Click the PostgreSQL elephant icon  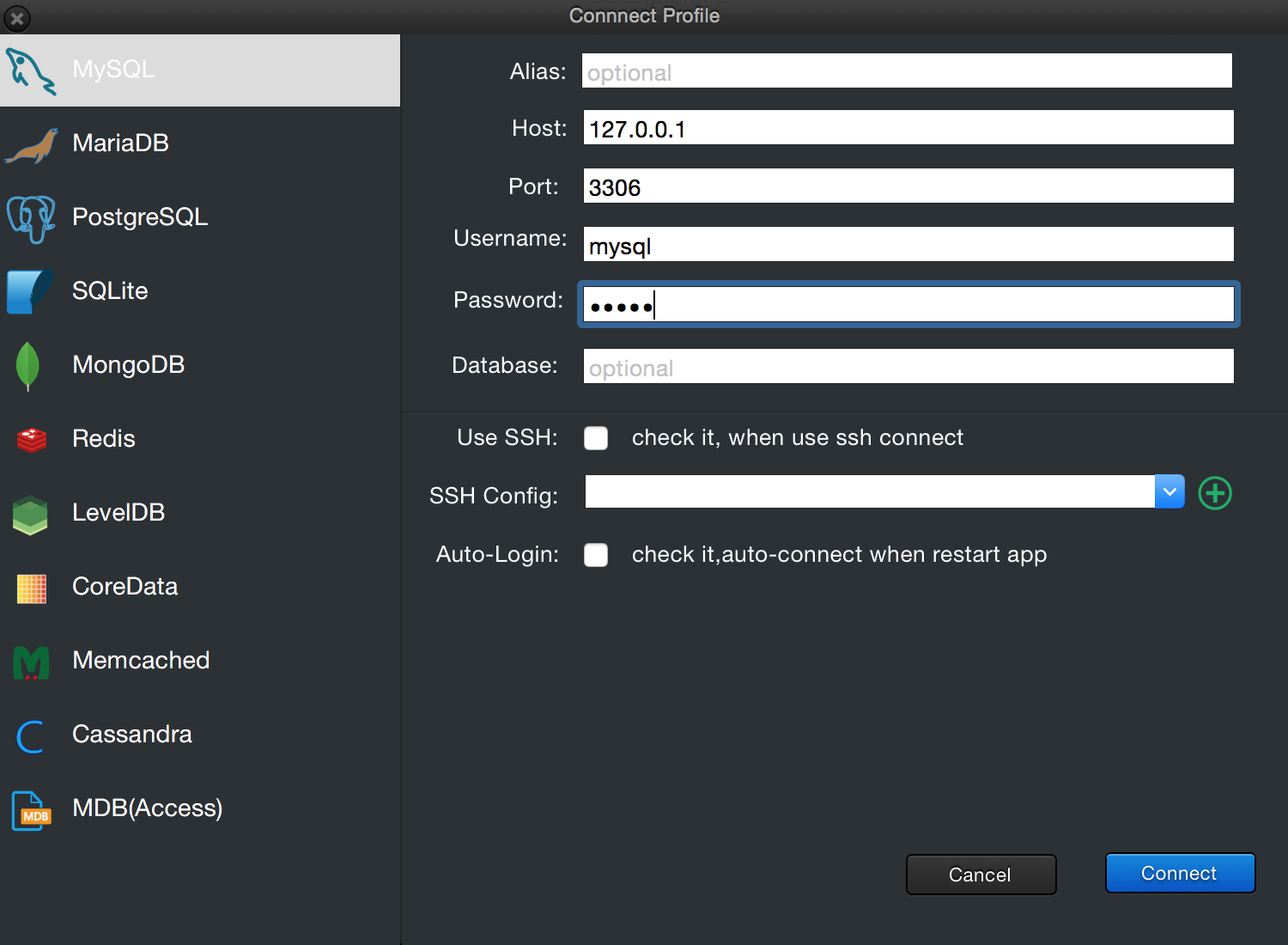point(32,218)
